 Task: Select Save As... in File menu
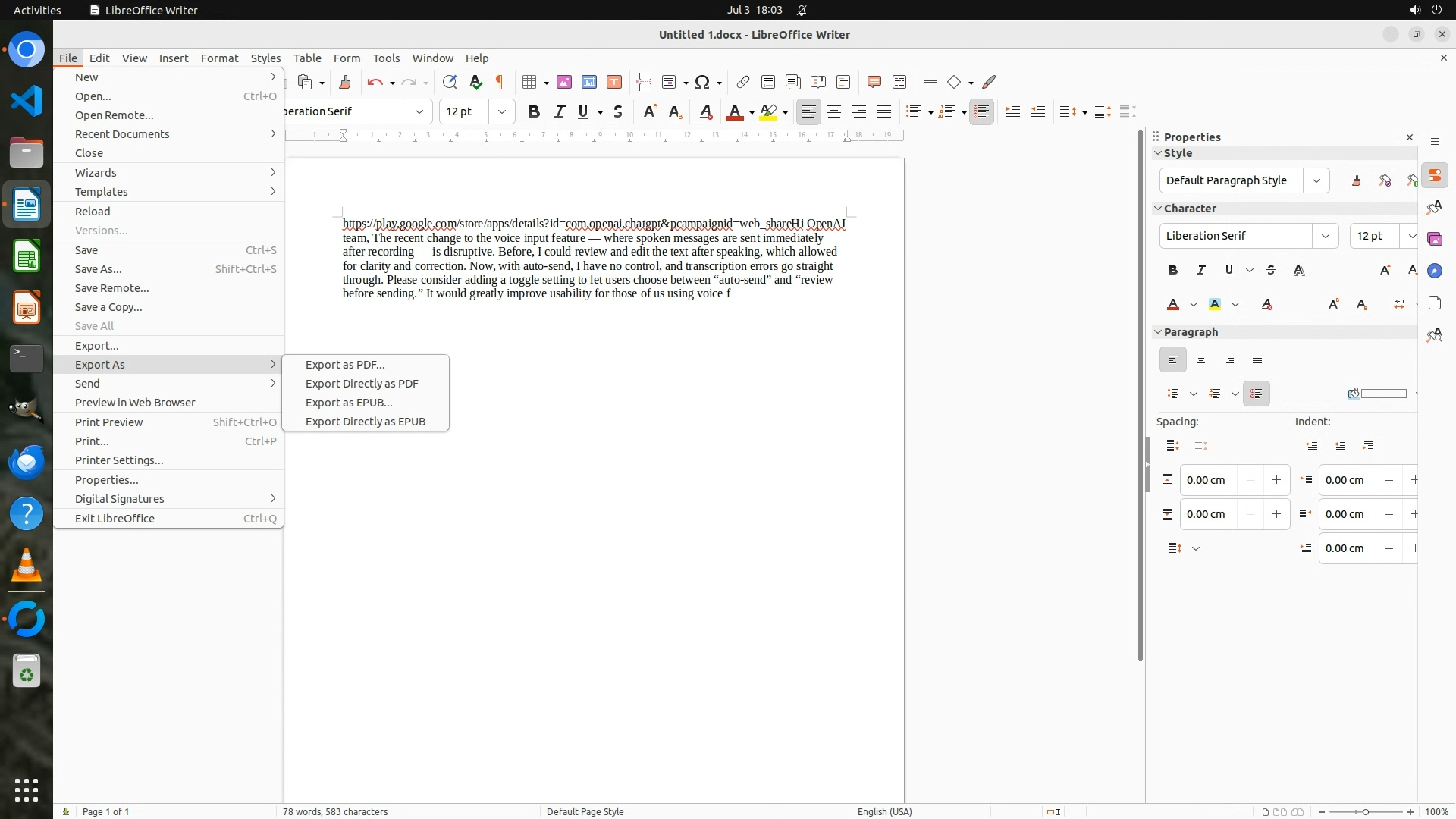pos(99,269)
